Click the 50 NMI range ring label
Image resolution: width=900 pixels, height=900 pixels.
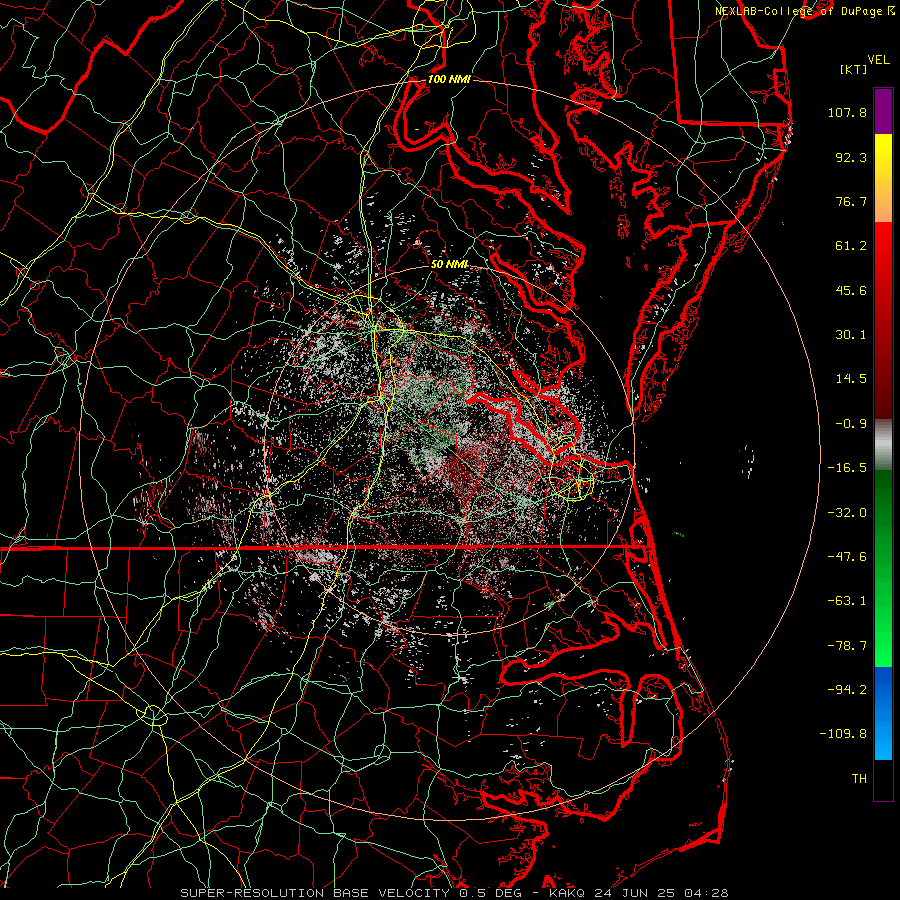449,265
